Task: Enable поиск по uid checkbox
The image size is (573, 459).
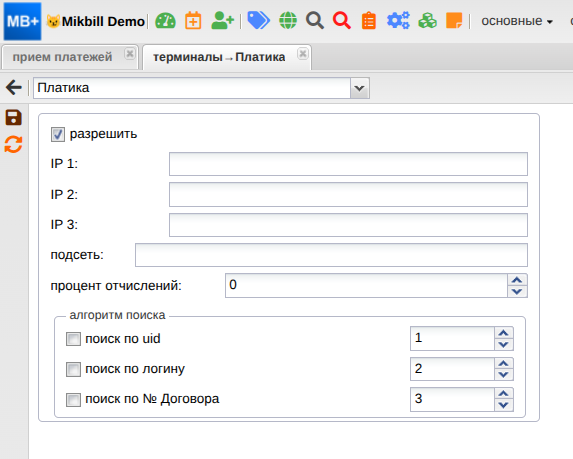Action: click(x=73, y=339)
